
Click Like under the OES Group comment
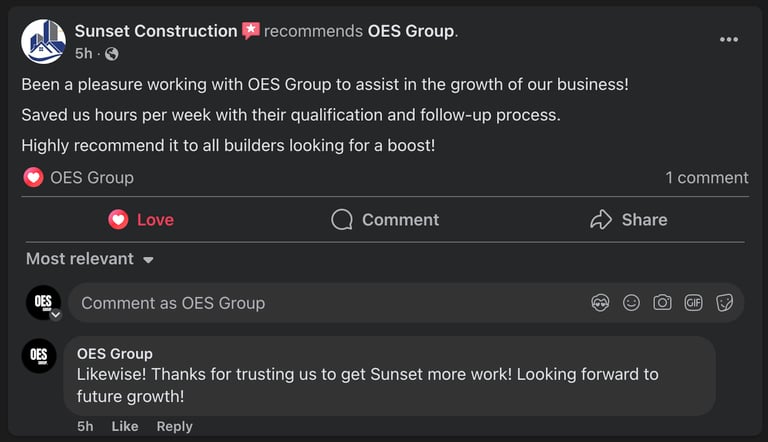125,426
